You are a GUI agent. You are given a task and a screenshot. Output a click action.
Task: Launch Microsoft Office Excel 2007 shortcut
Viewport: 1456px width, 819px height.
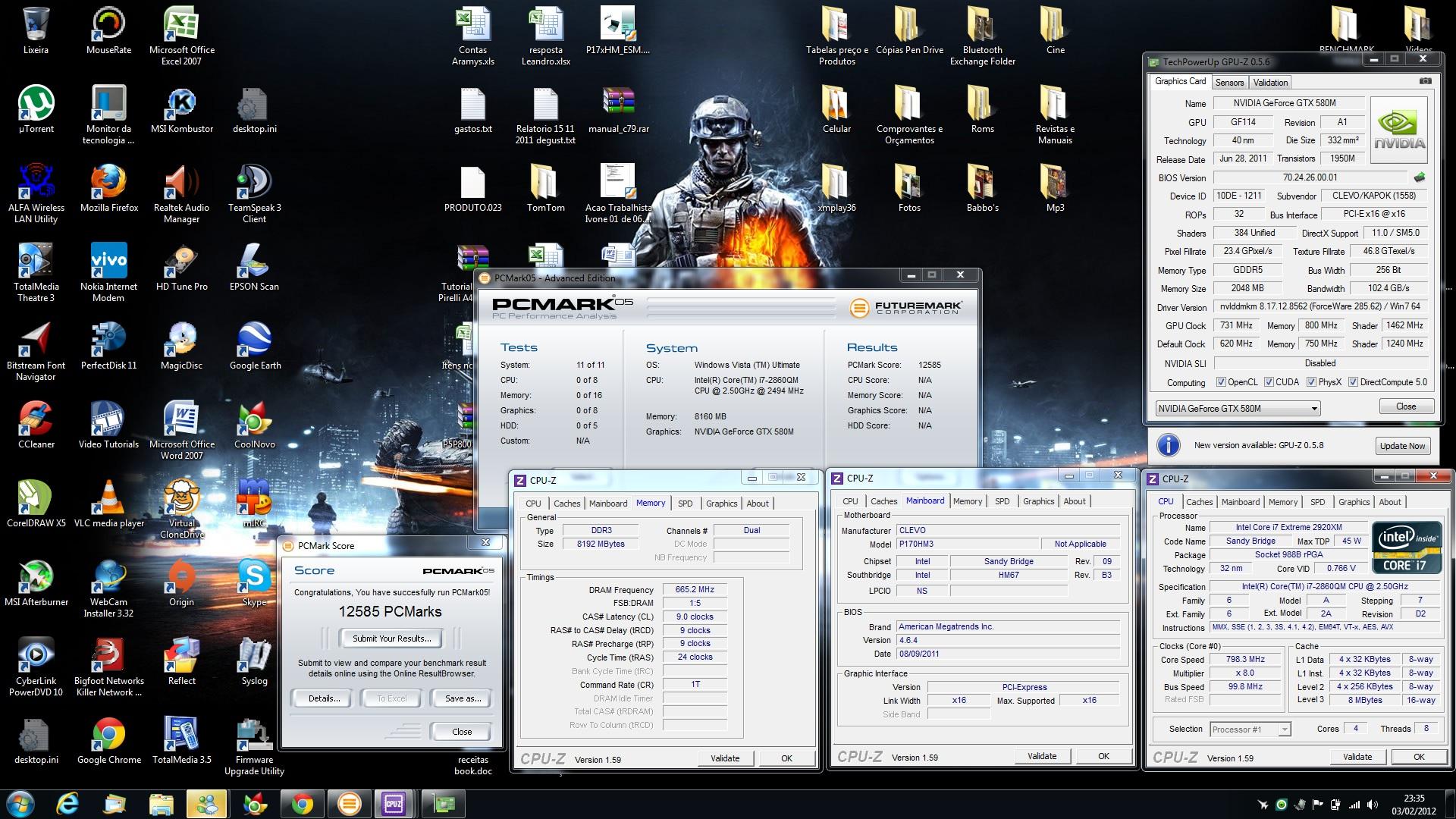(x=181, y=36)
